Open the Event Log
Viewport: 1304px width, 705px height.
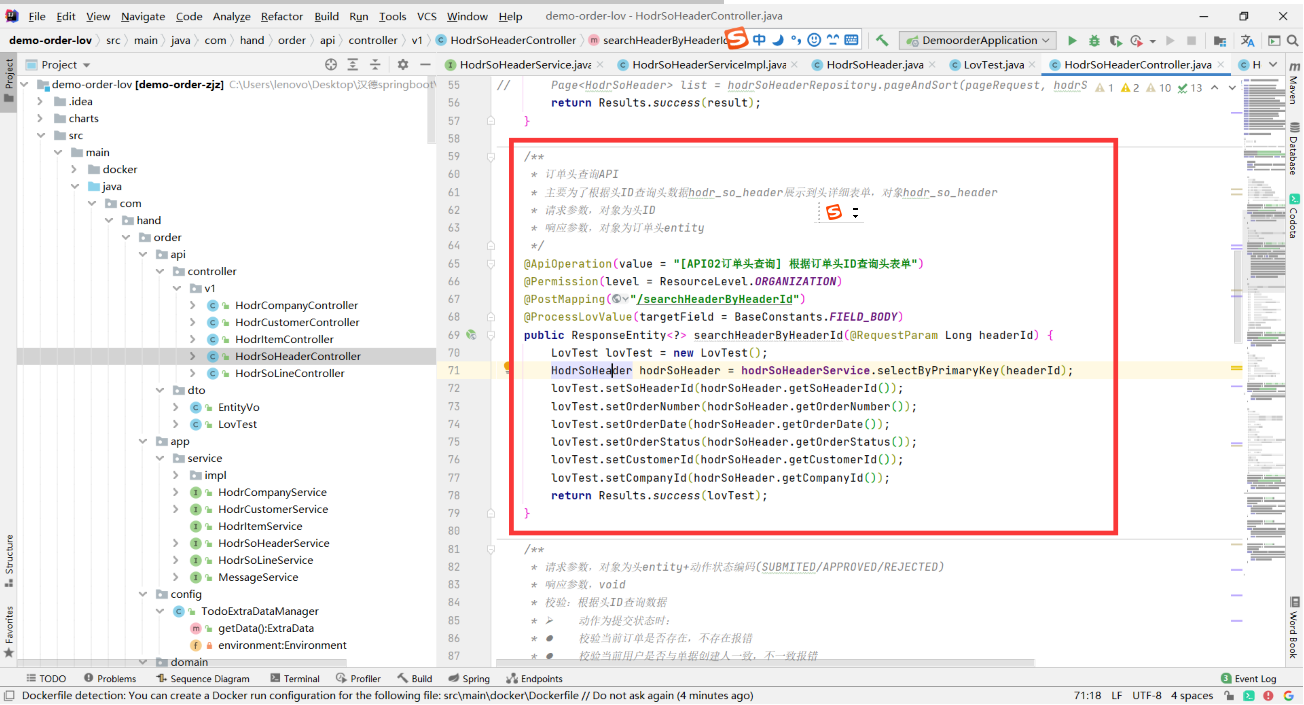coord(1248,678)
